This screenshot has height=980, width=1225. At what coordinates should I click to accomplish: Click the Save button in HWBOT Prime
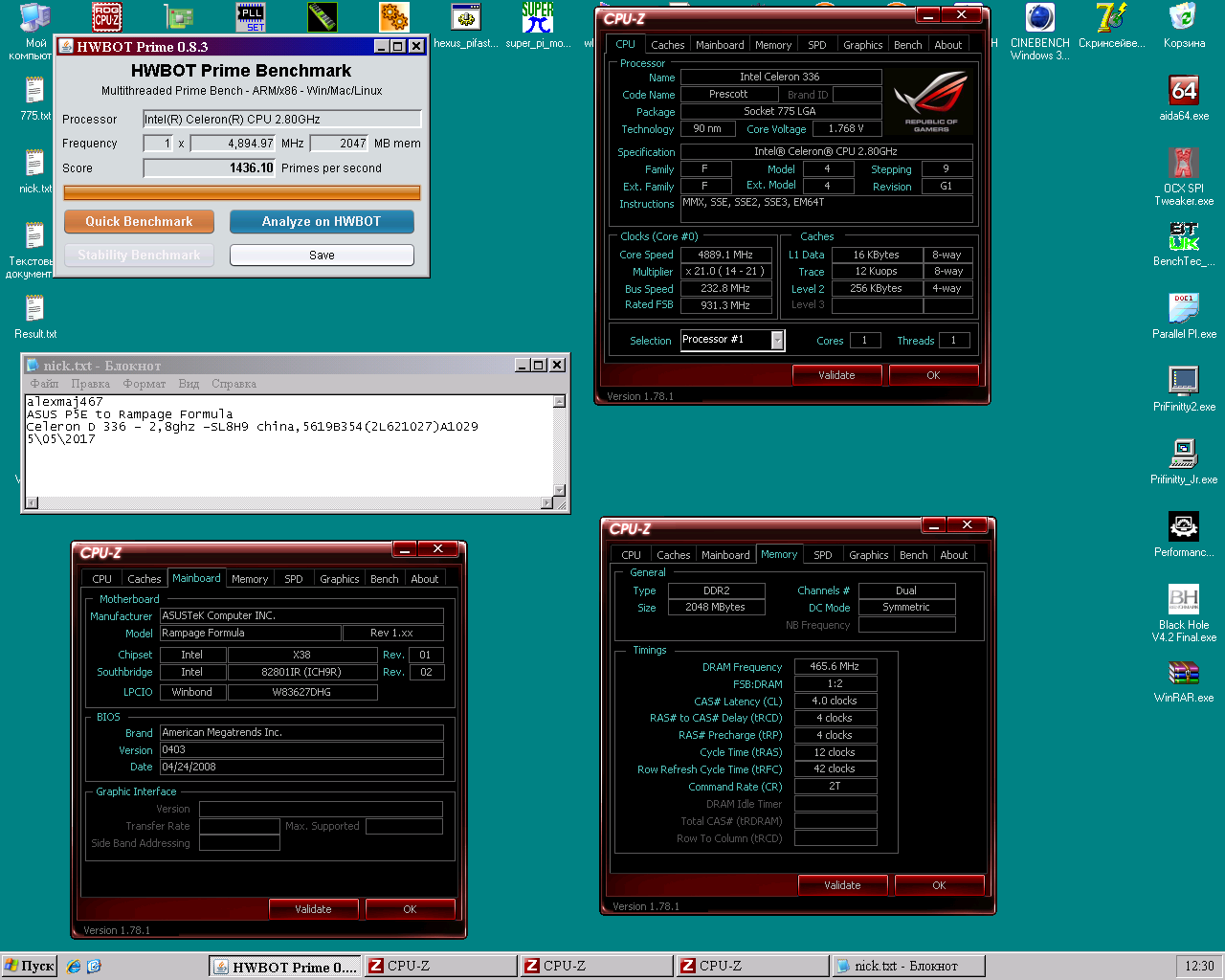[x=322, y=256]
